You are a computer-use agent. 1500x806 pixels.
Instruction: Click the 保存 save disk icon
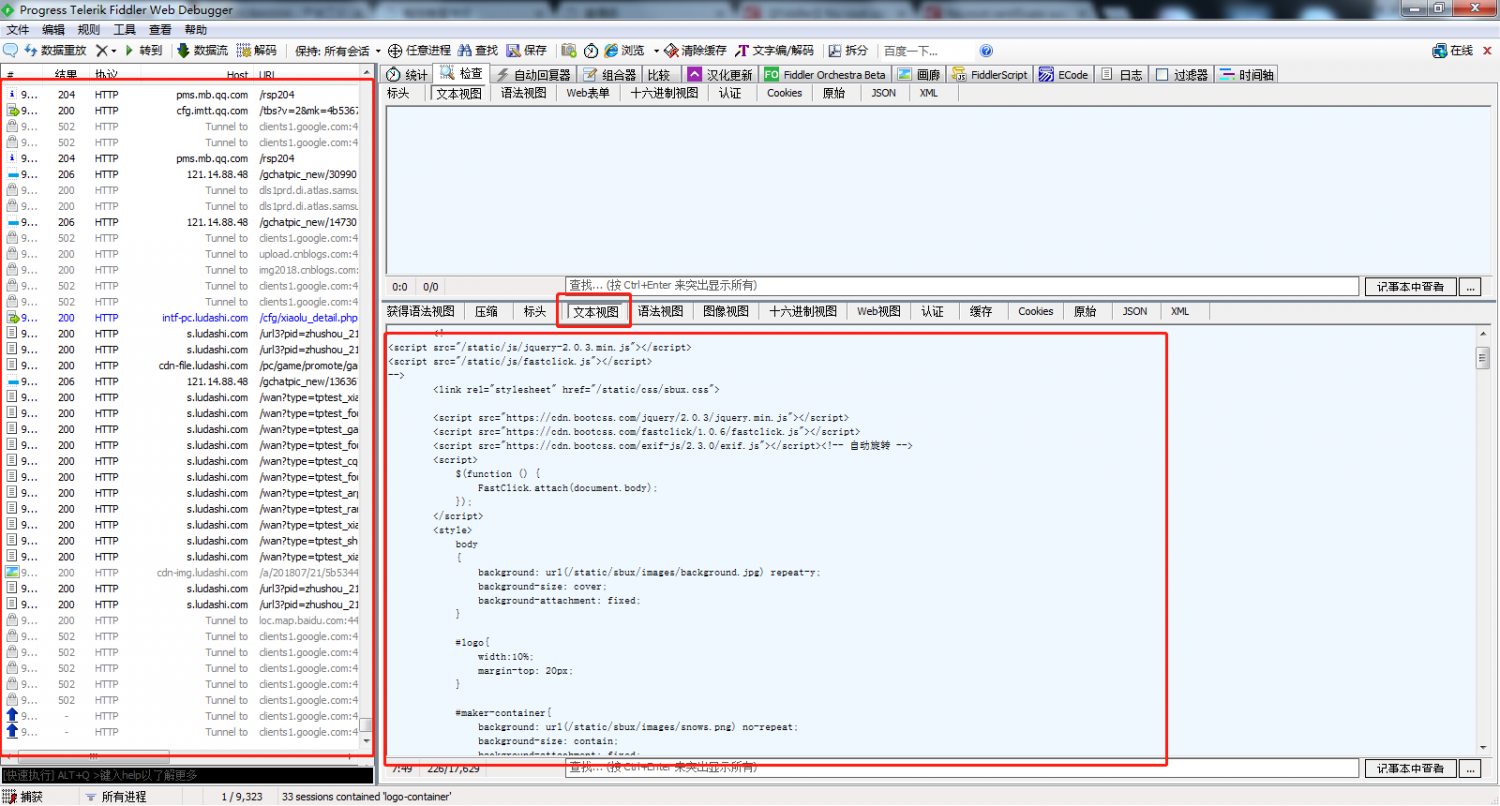(x=527, y=50)
